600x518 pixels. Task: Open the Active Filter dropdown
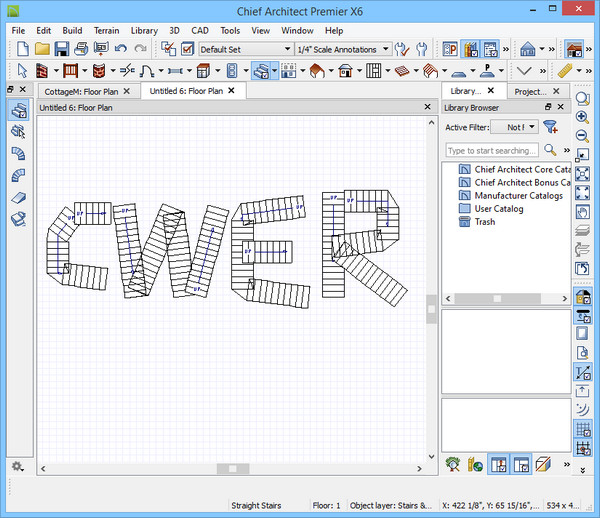pyautogui.click(x=521, y=127)
